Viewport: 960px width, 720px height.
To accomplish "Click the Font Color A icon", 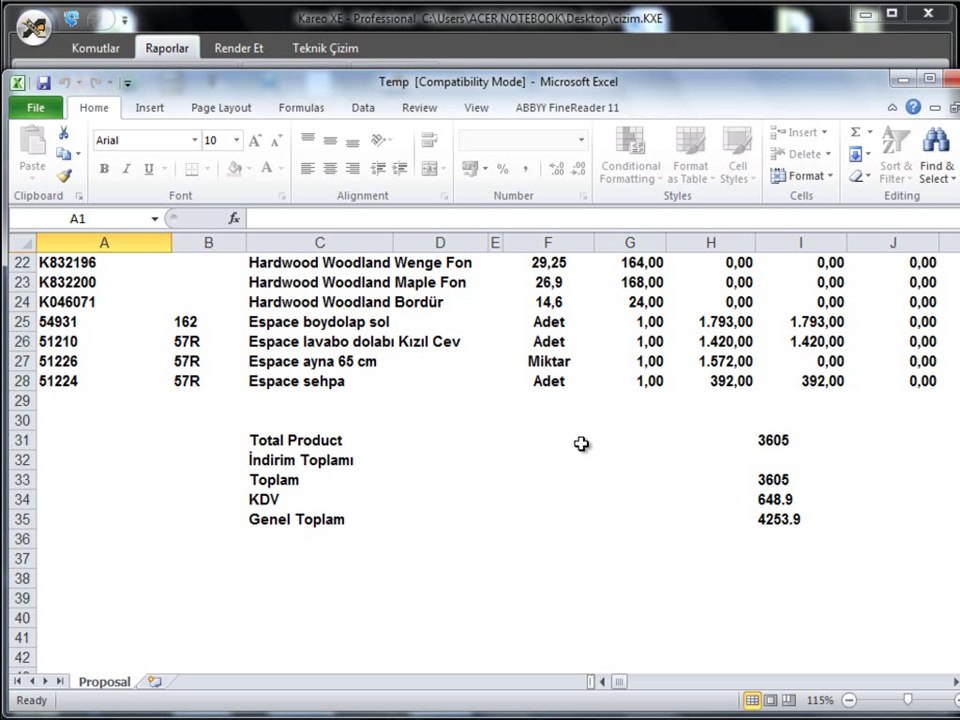I will click(x=266, y=168).
